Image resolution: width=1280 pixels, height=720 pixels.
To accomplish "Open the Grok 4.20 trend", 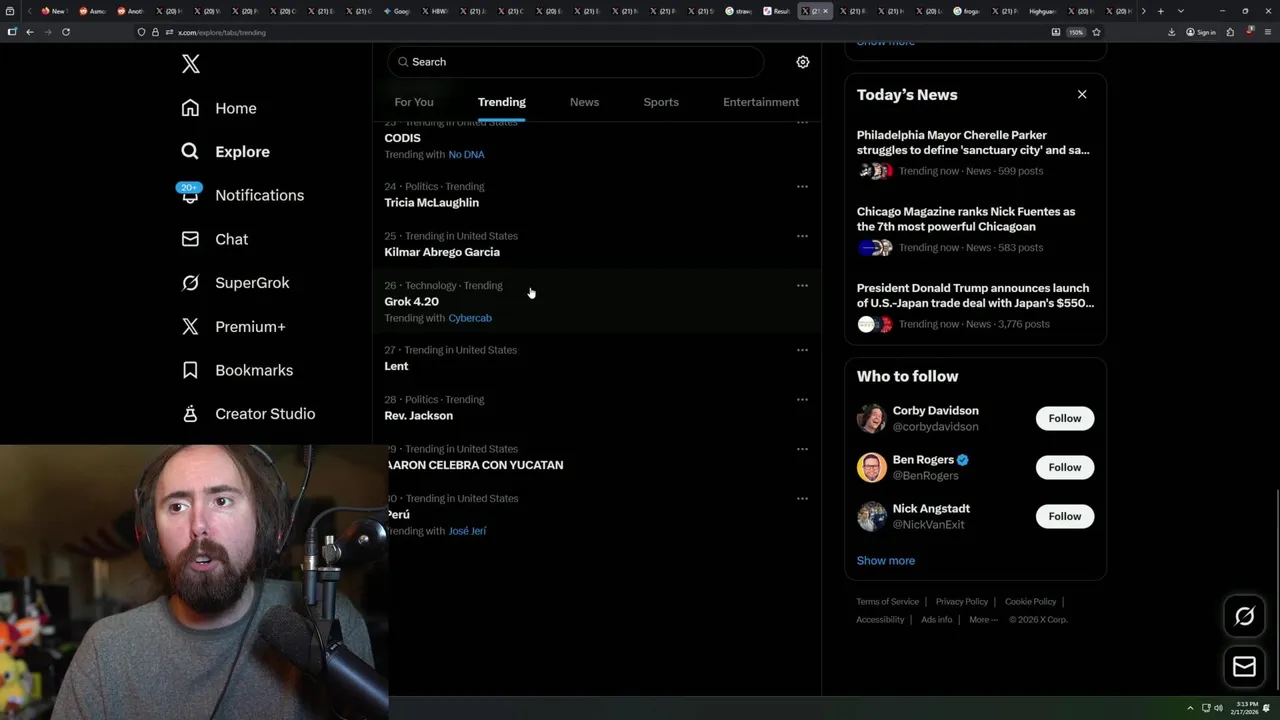I will click(411, 301).
